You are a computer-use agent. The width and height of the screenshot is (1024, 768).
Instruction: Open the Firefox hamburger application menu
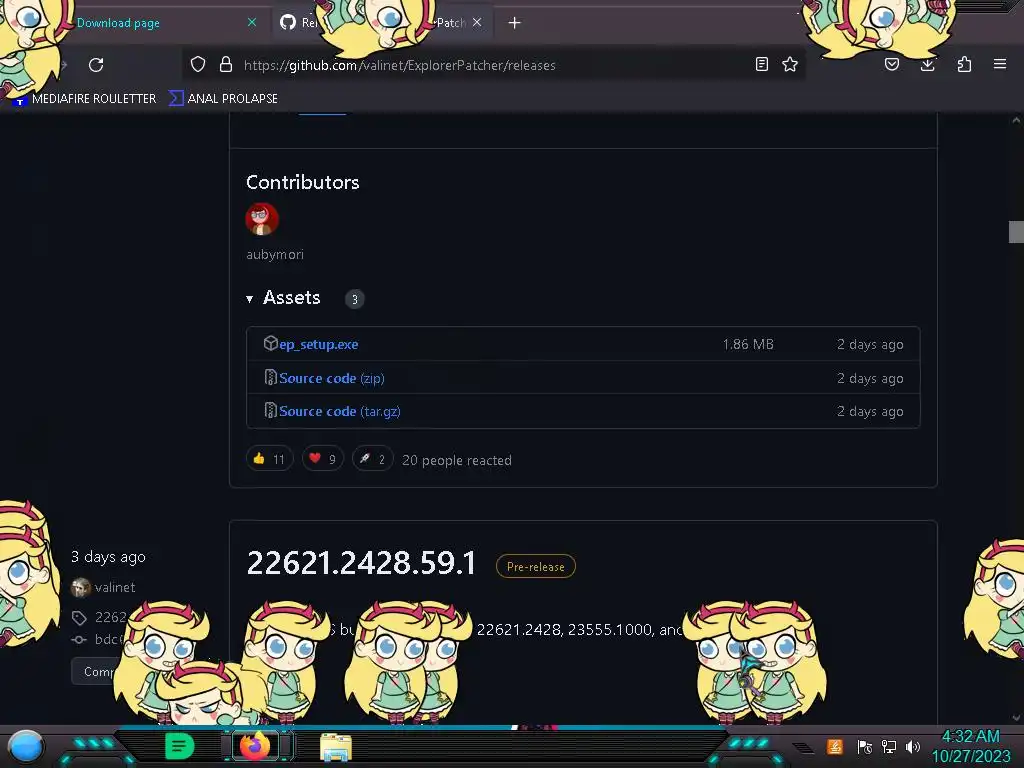click(1000, 64)
